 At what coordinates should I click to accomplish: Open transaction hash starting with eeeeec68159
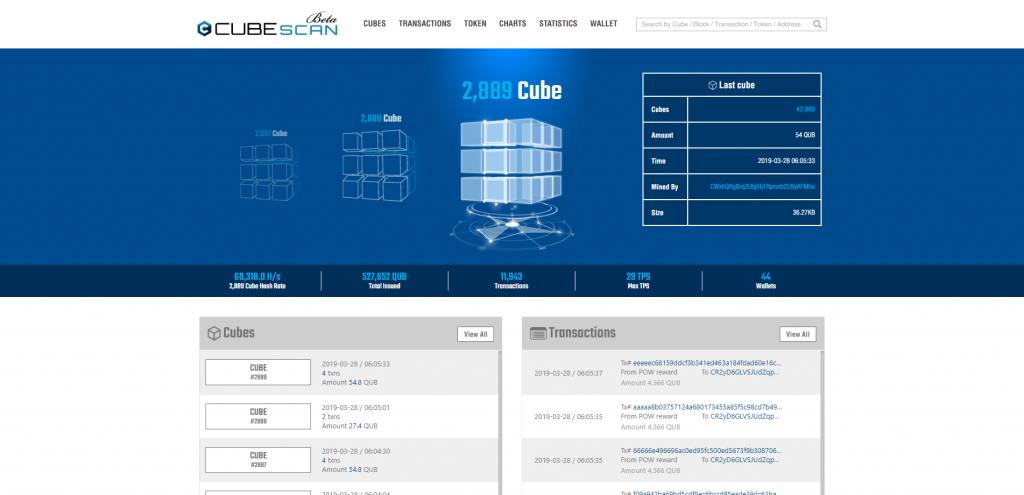pyautogui.click(x=707, y=362)
